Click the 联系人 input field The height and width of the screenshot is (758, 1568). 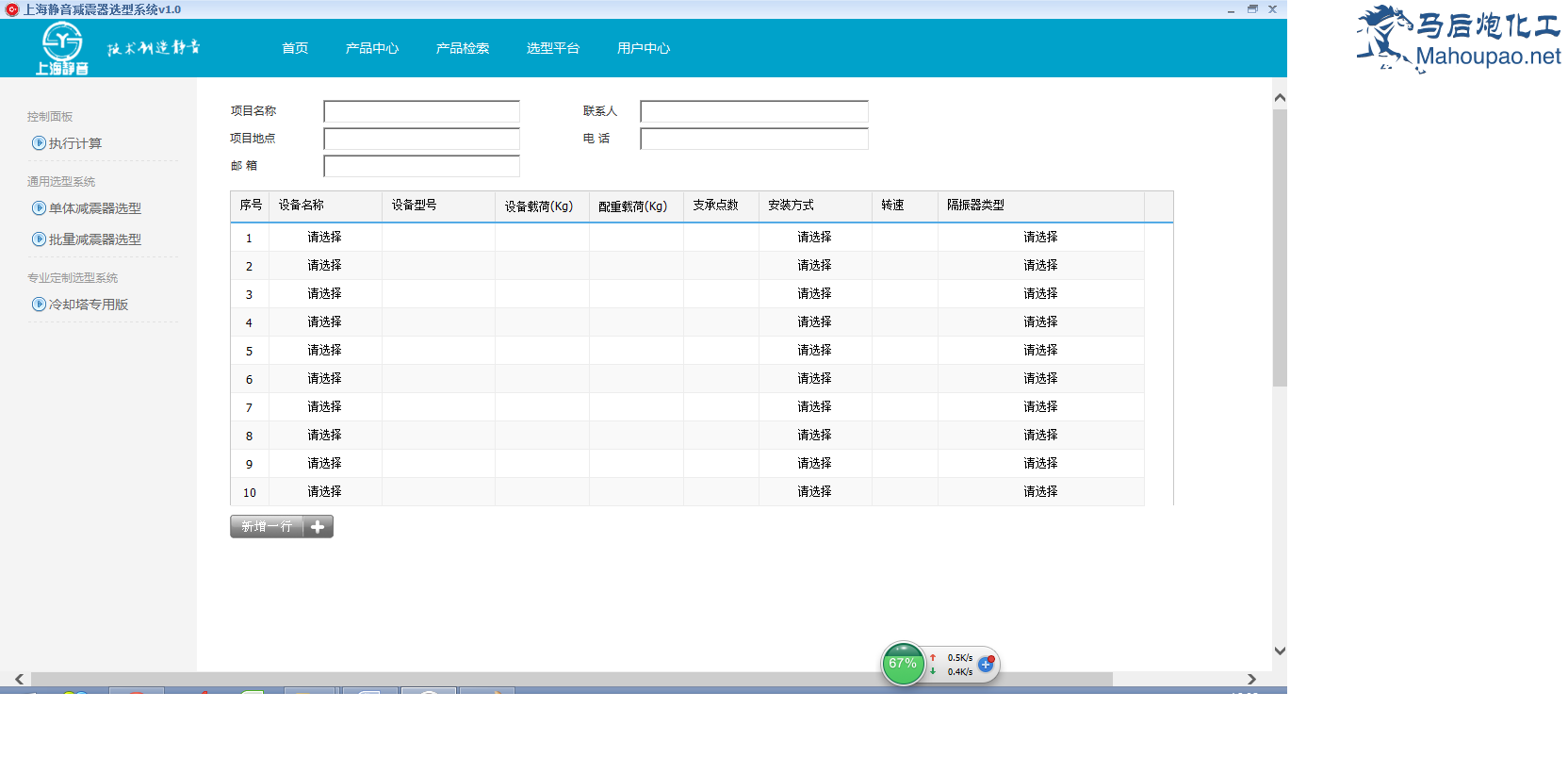754,111
